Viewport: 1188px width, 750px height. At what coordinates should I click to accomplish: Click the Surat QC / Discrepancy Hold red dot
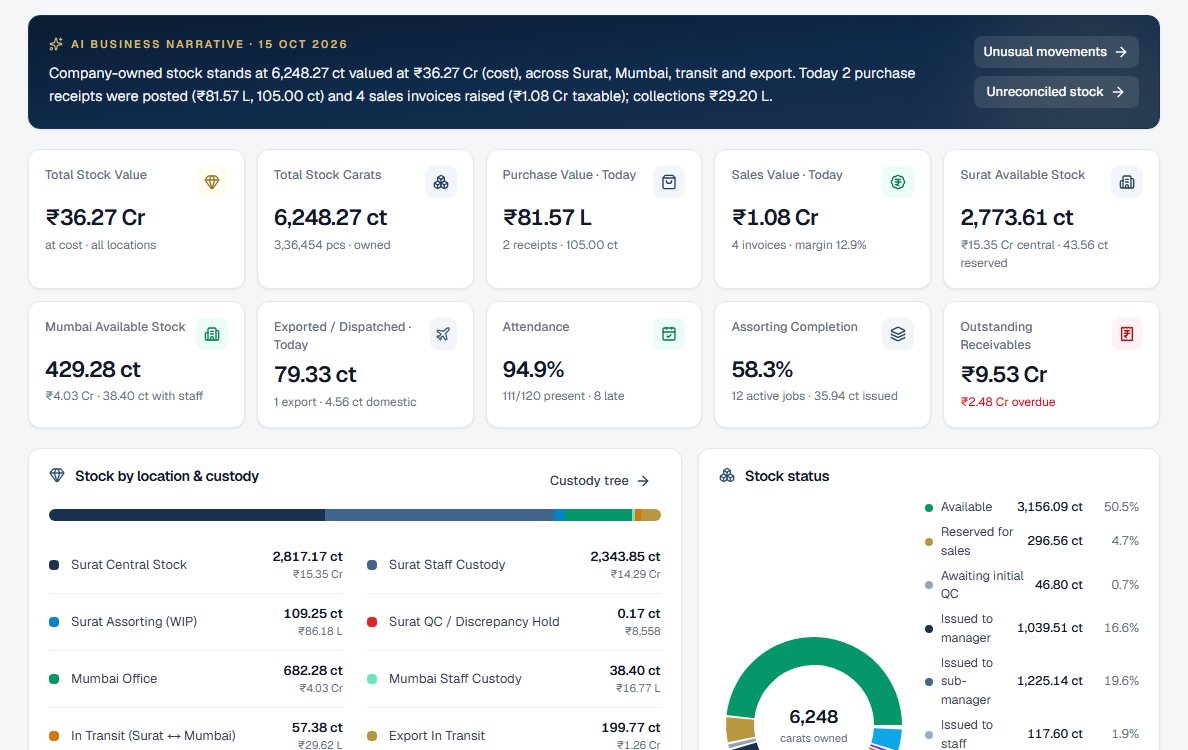(x=372, y=622)
